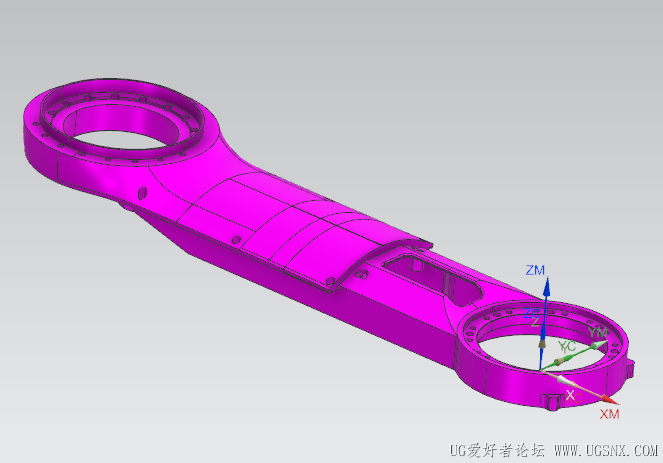Select the bottom lug tab on small ring
The height and width of the screenshot is (463, 663).
pyautogui.click(x=550, y=402)
